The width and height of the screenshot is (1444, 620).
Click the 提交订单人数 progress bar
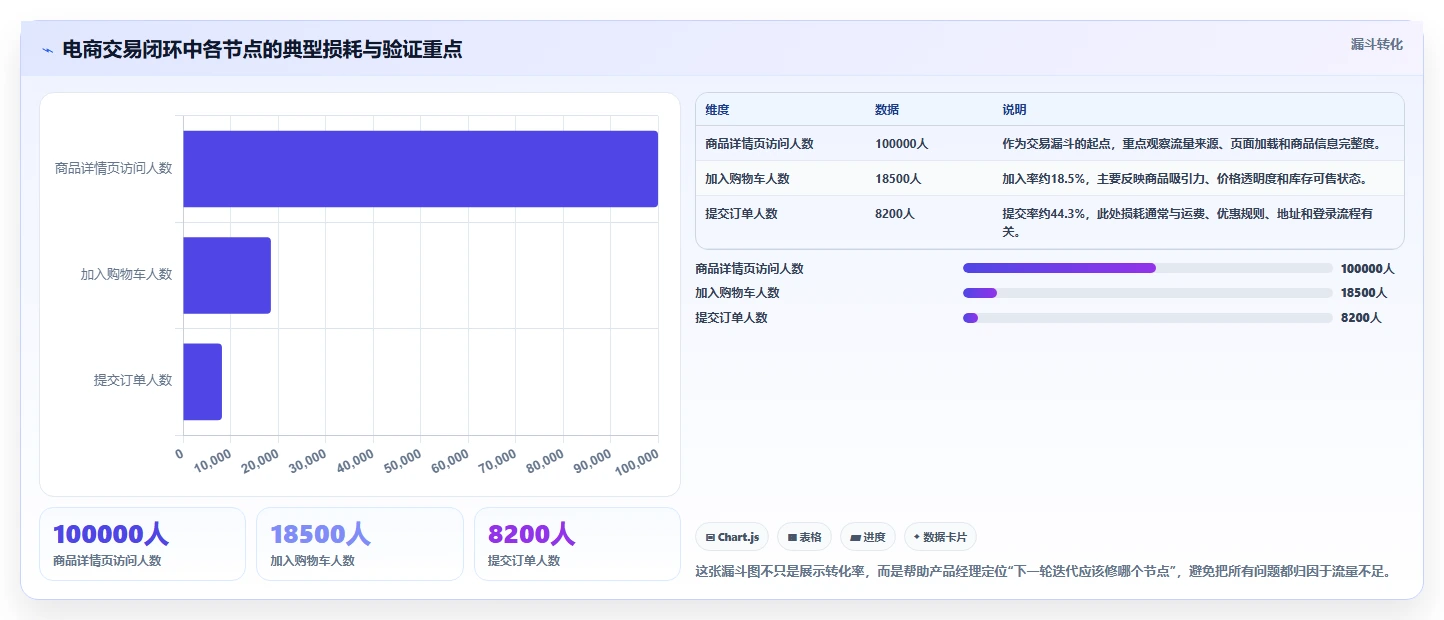pos(1148,318)
